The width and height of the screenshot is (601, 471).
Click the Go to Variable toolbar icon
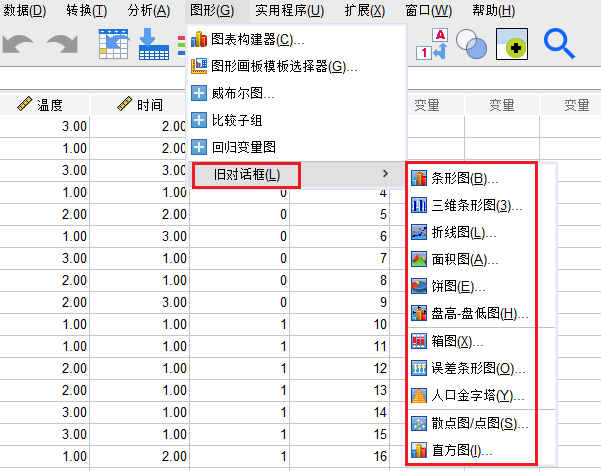click(154, 45)
